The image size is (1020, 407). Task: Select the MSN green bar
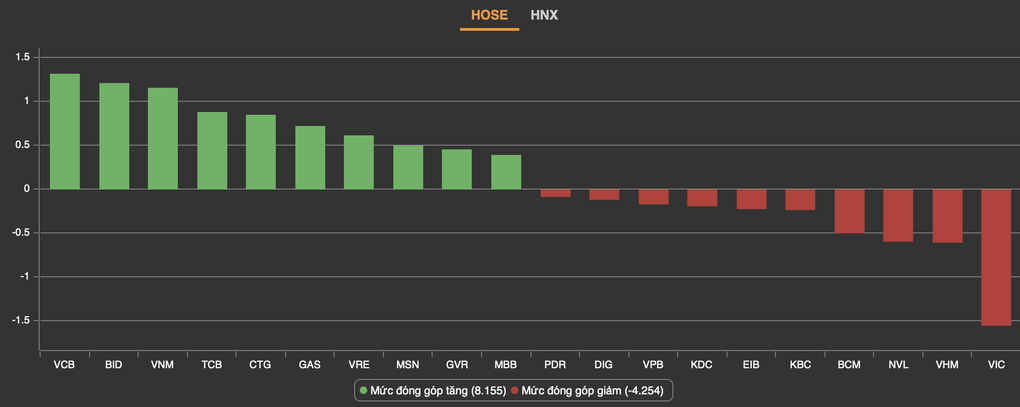408,167
